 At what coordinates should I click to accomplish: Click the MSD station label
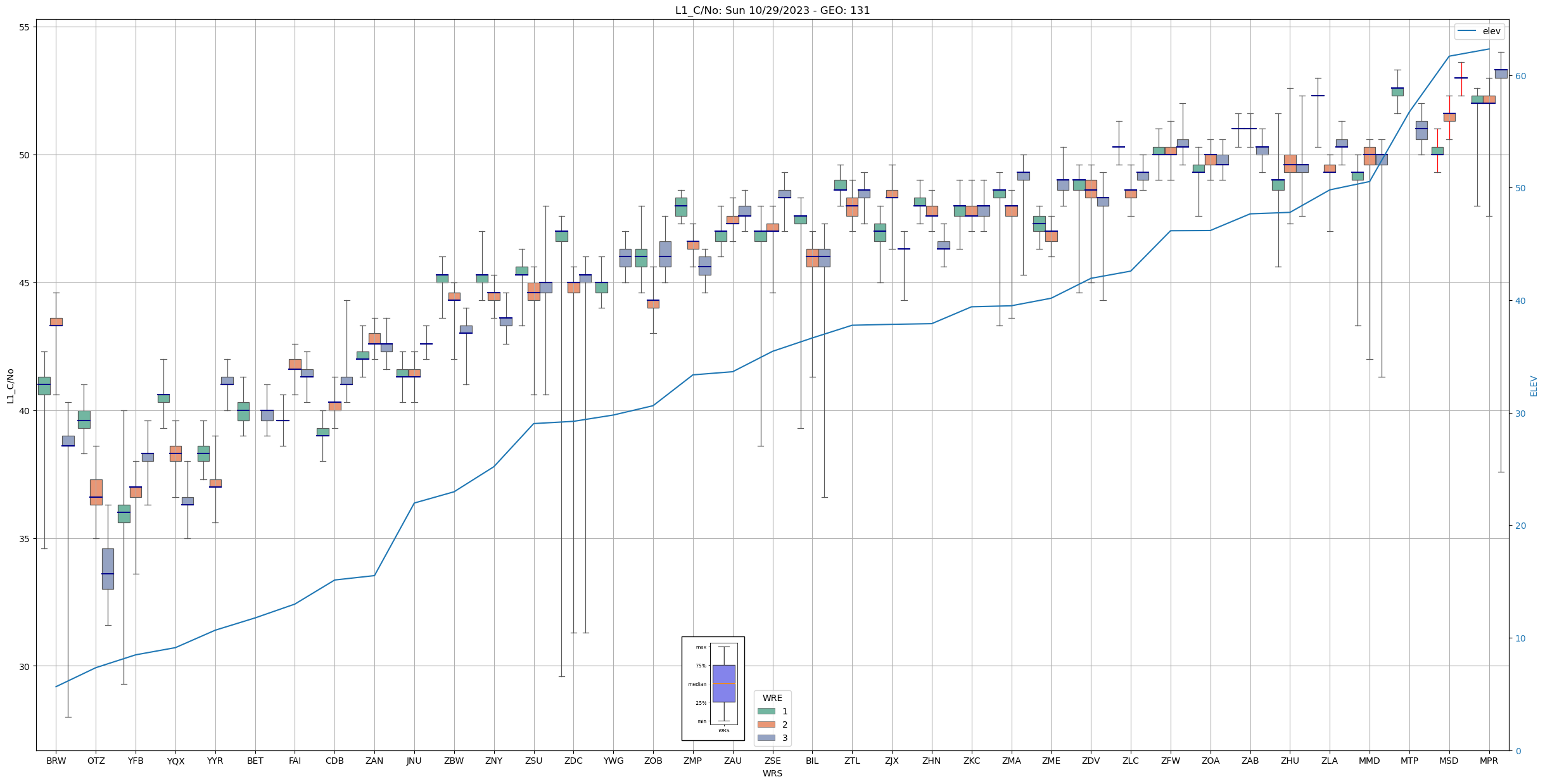point(1449,761)
